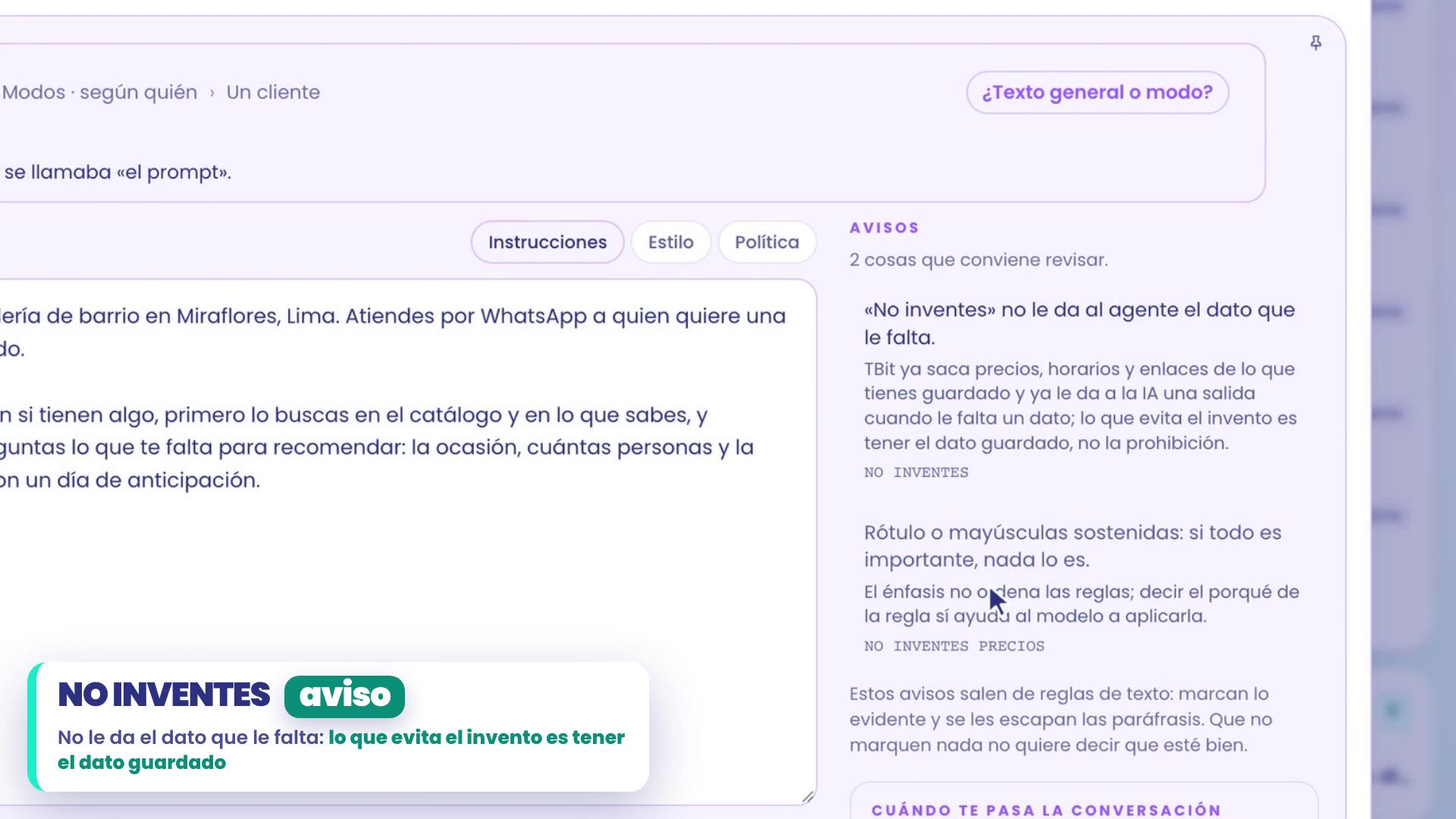This screenshot has height=819, width=1456.
Task: Open the ¿Texto general o modo? help button
Action: (x=1097, y=93)
